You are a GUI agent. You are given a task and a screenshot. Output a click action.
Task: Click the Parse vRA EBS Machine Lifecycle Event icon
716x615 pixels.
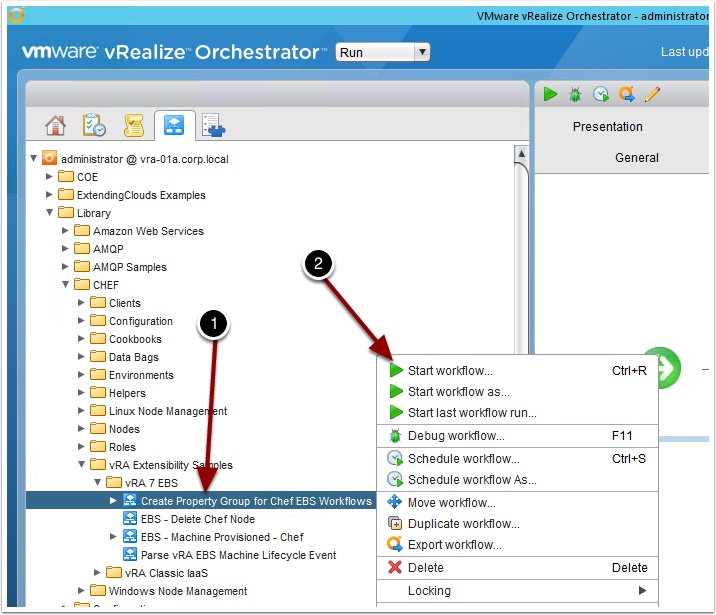coord(130,554)
